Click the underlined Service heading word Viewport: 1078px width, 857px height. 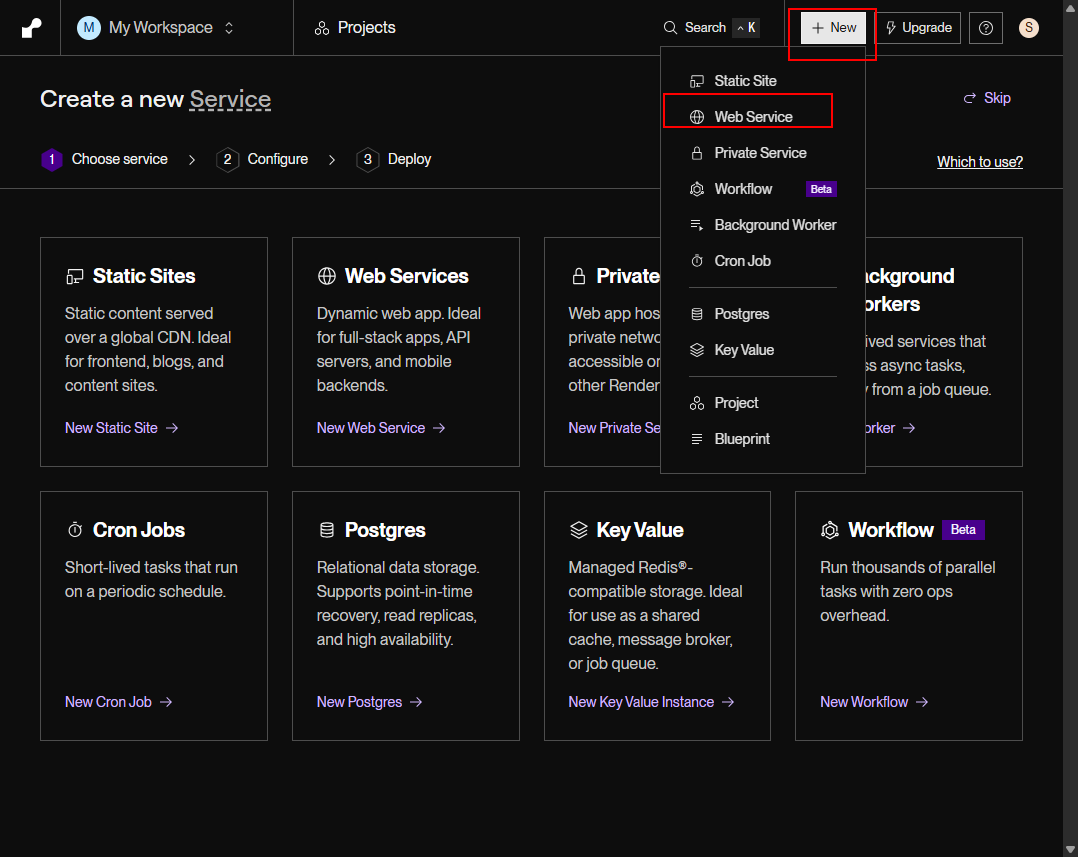tap(230, 99)
